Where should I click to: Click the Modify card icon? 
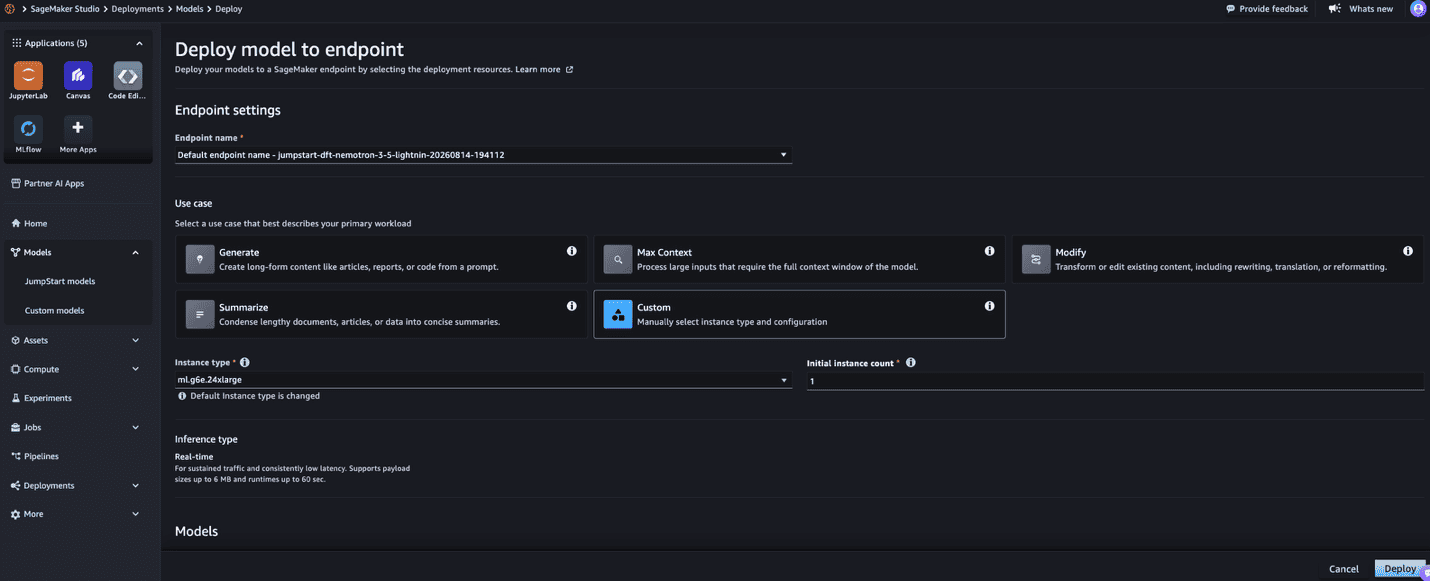tap(1036, 259)
